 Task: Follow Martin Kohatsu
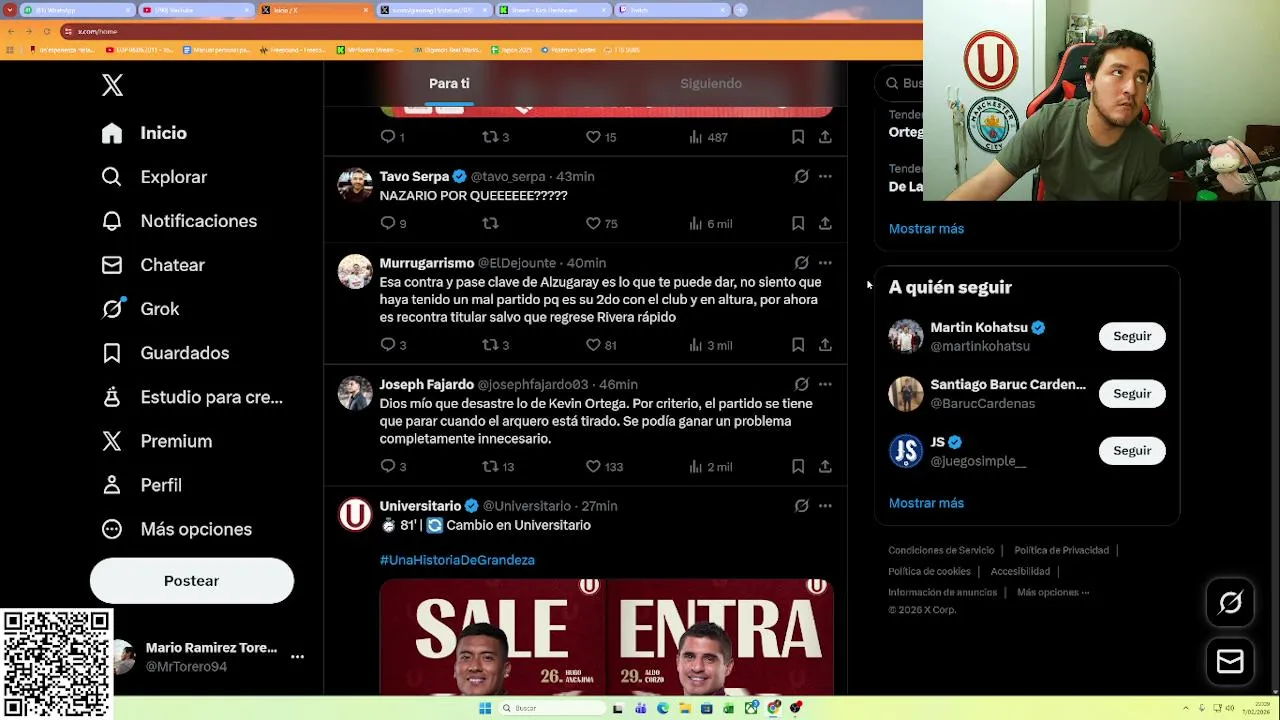point(1132,336)
